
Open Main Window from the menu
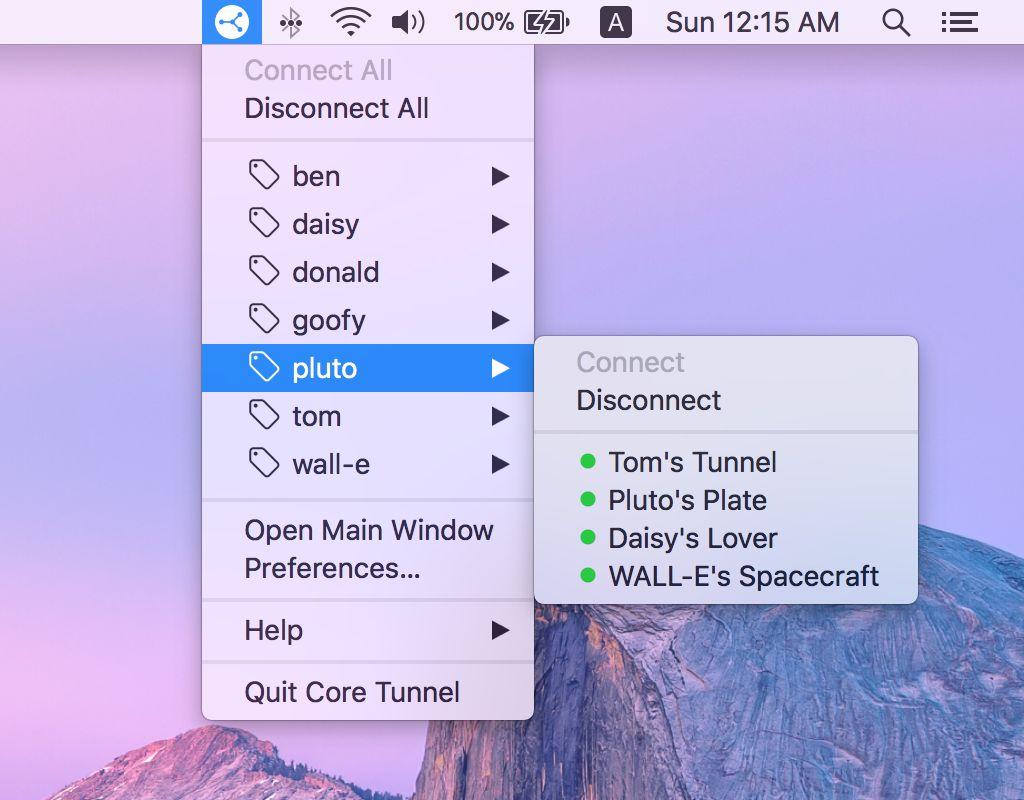tap(368, 530)
